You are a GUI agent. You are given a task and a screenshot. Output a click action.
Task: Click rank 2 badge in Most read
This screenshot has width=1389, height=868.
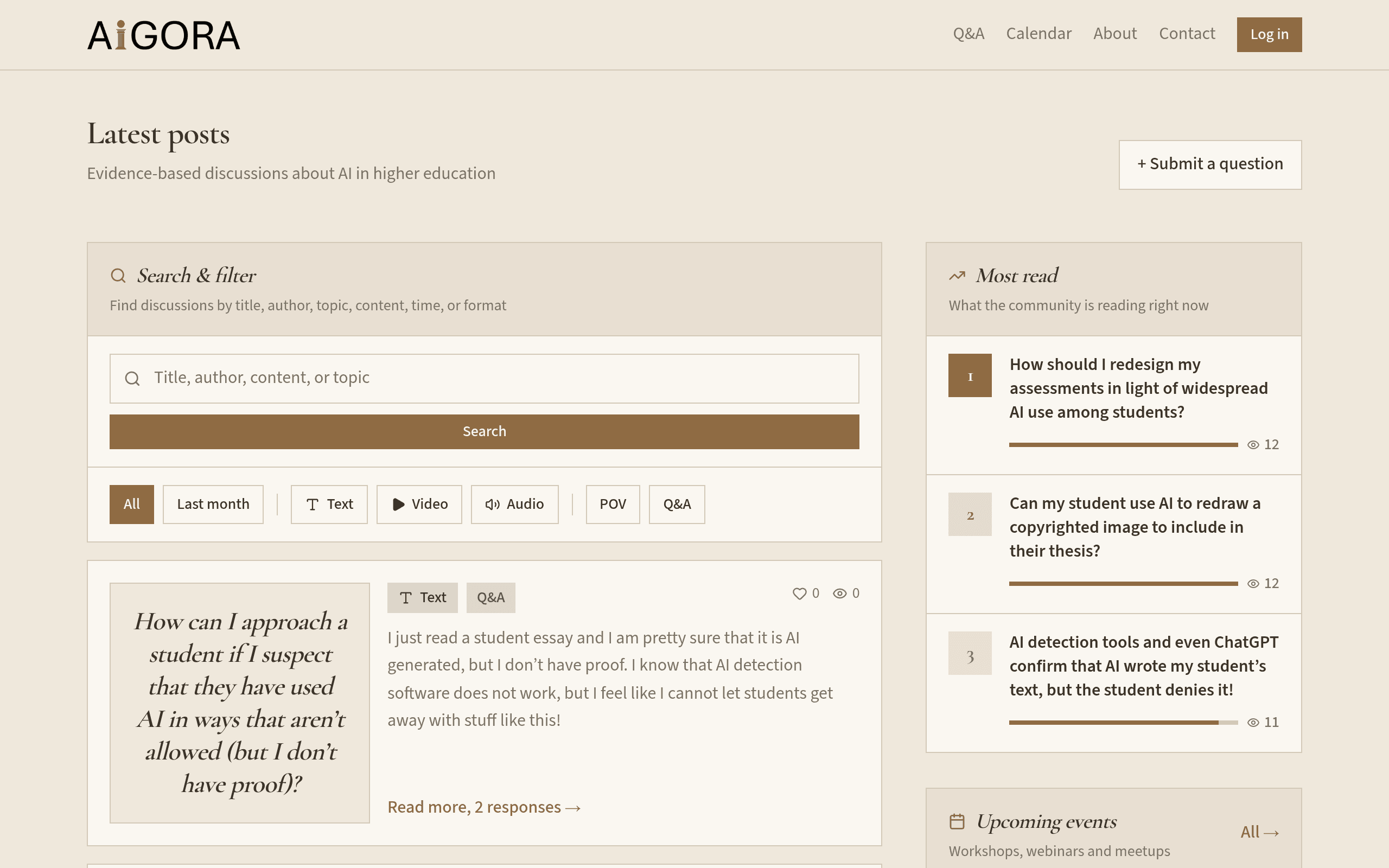pos(970,514)
